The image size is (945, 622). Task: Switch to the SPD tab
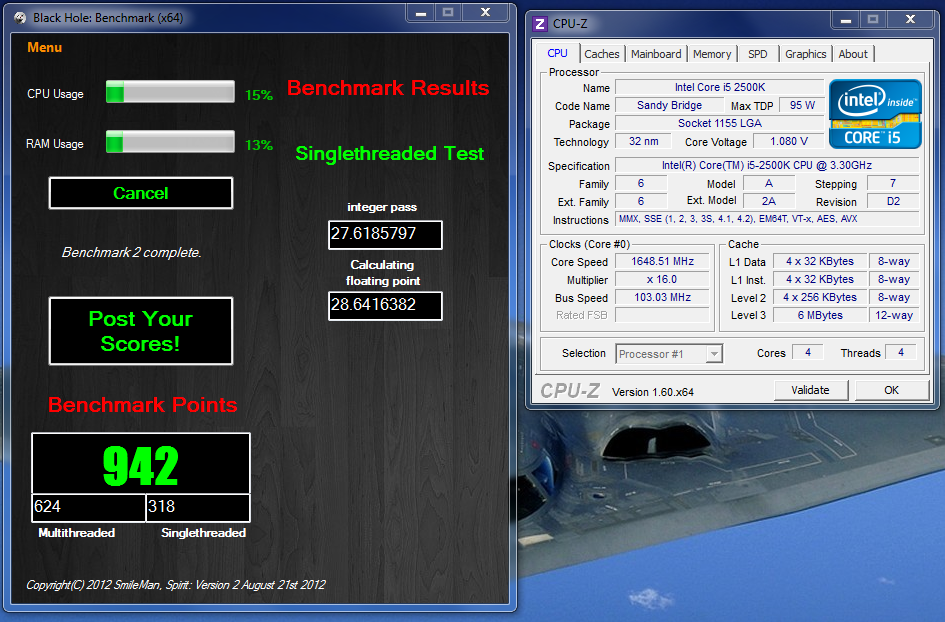coord(758,54)
